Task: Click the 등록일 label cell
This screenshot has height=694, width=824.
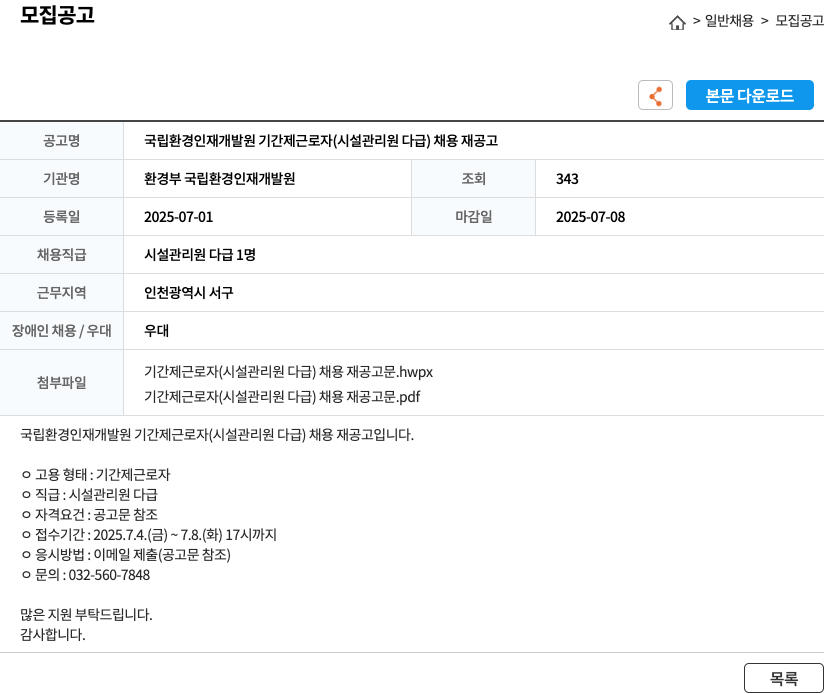Action: (61, 217)
